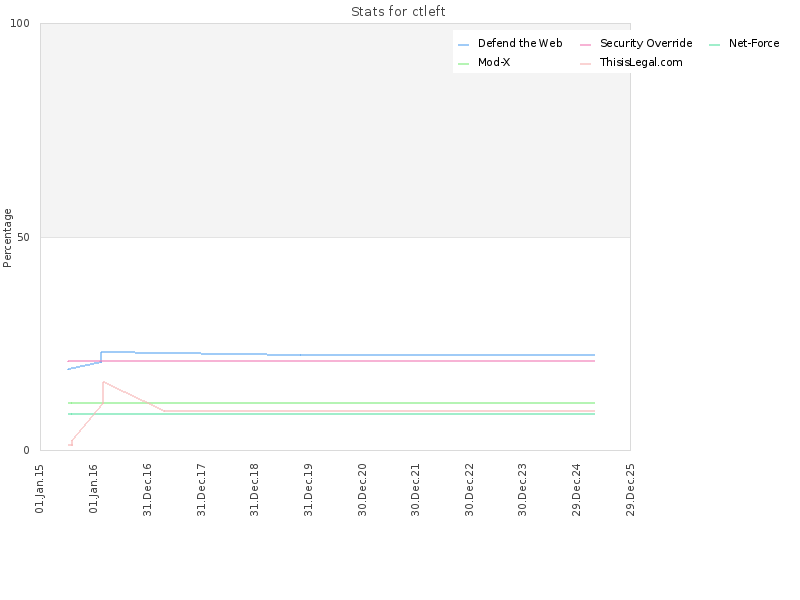Click the Net-Force legend label

[x=754, y=43]
